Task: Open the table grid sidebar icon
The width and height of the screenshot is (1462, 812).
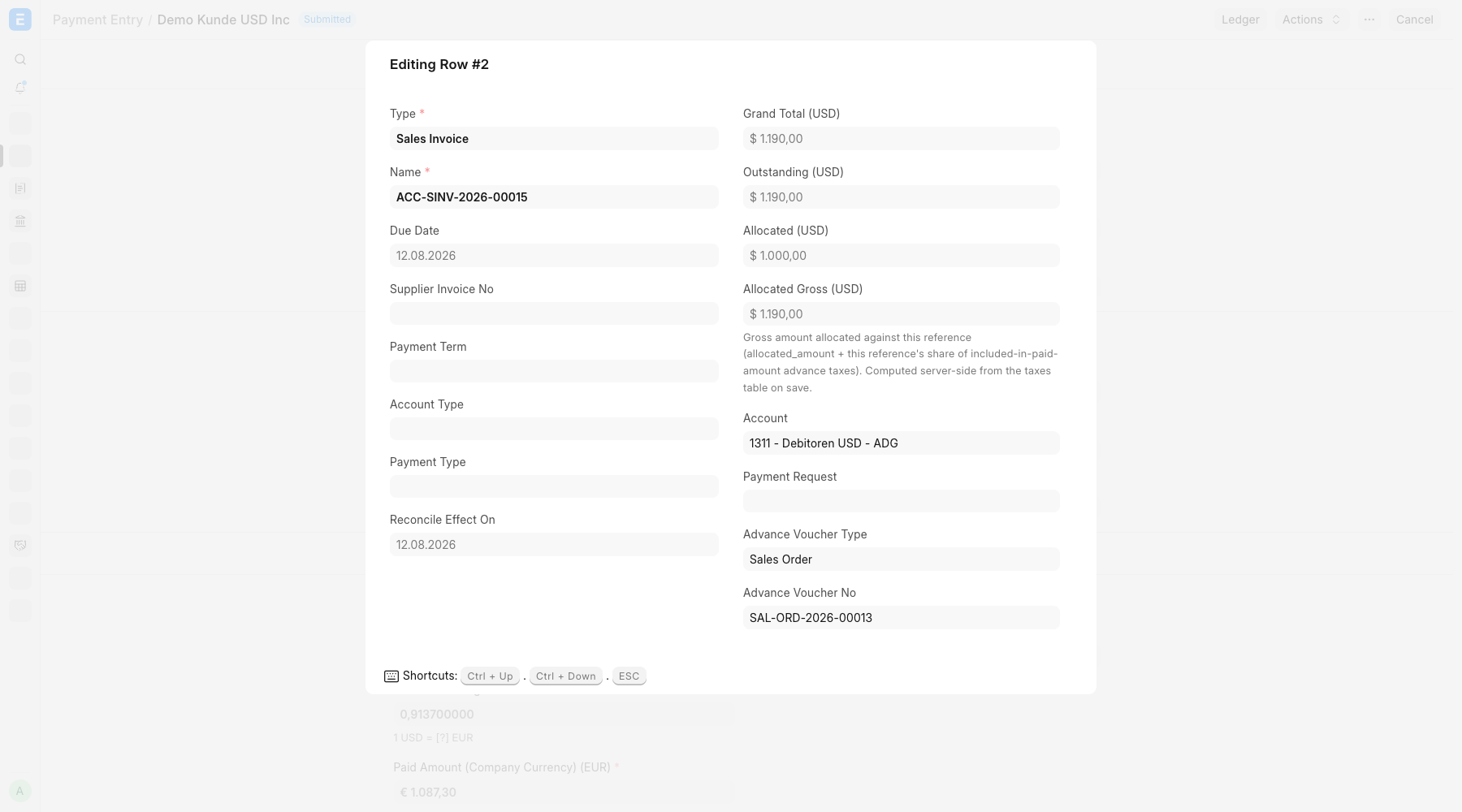Action: click(20, 286)
